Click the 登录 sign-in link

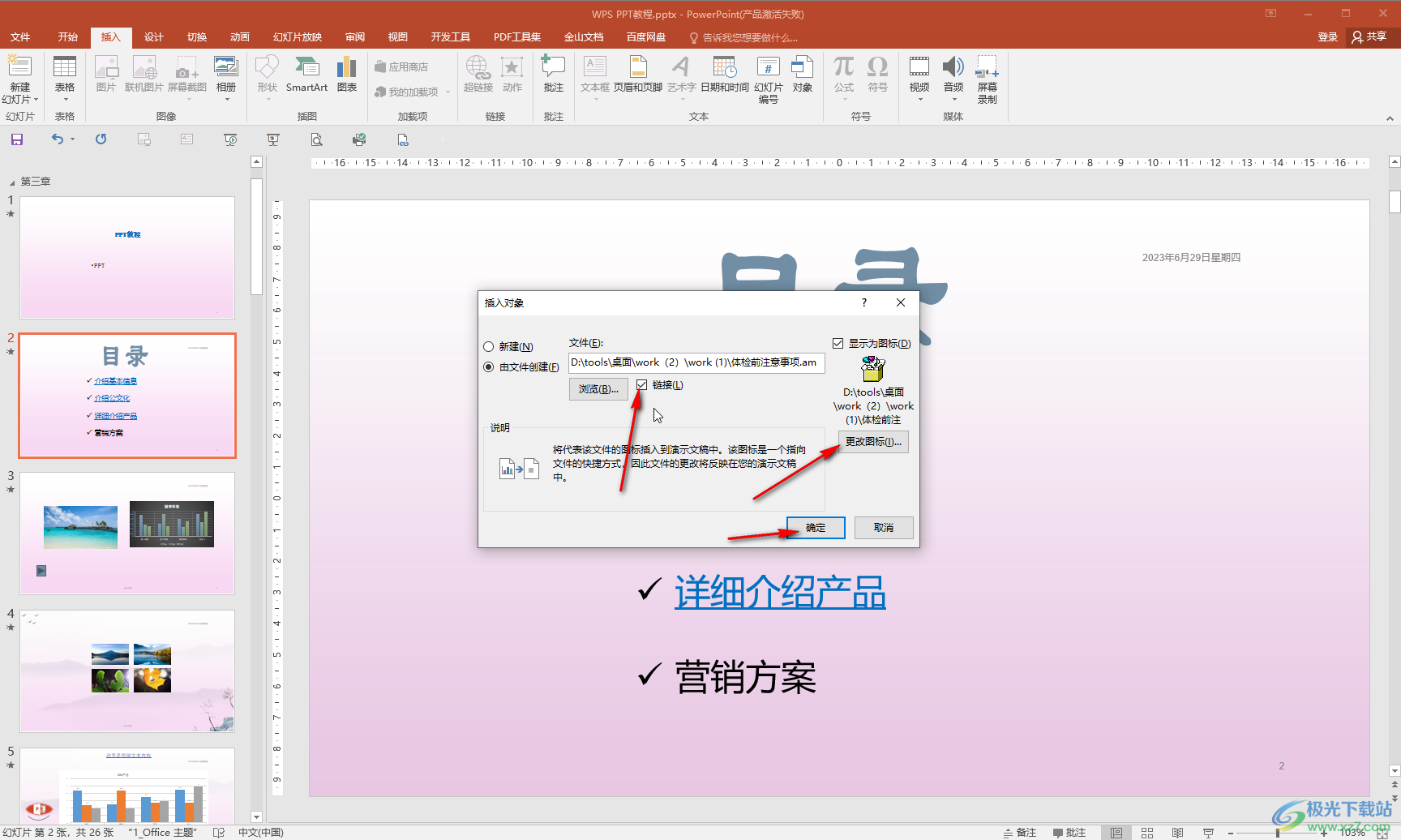[1327, 37]
